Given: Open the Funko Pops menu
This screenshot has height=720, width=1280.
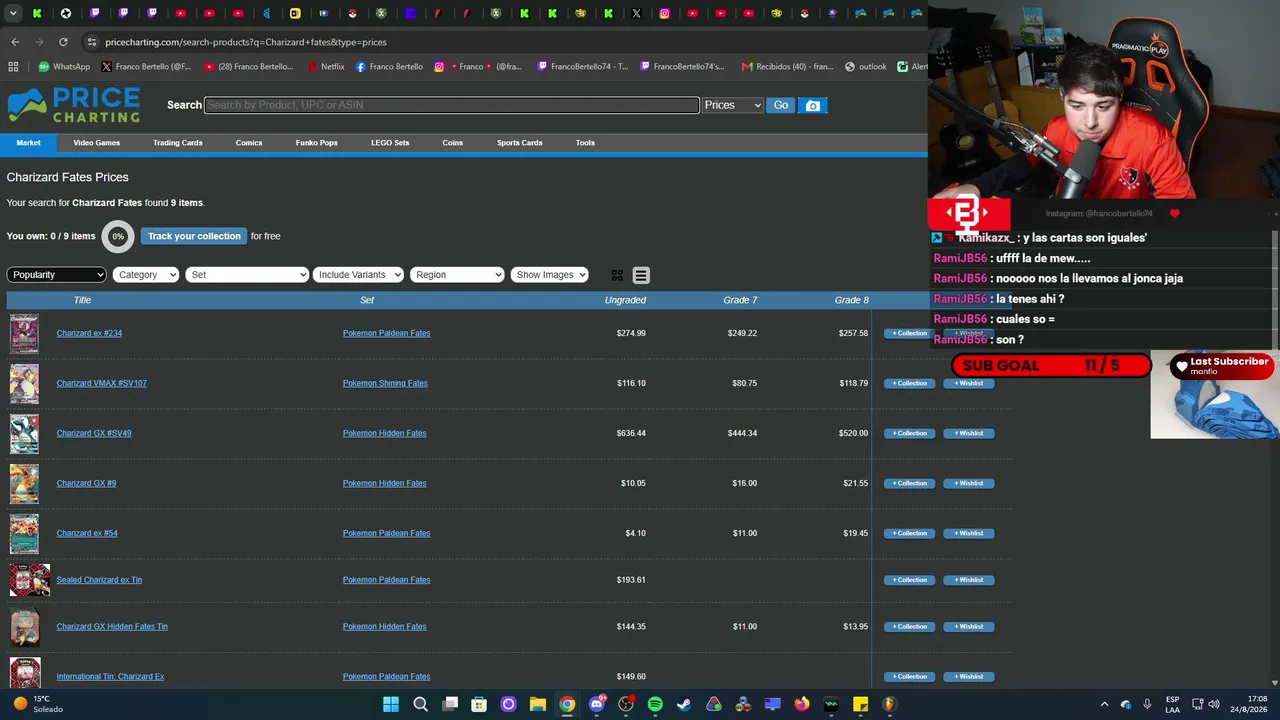Looking at the screenshot, I should point(316,143).
